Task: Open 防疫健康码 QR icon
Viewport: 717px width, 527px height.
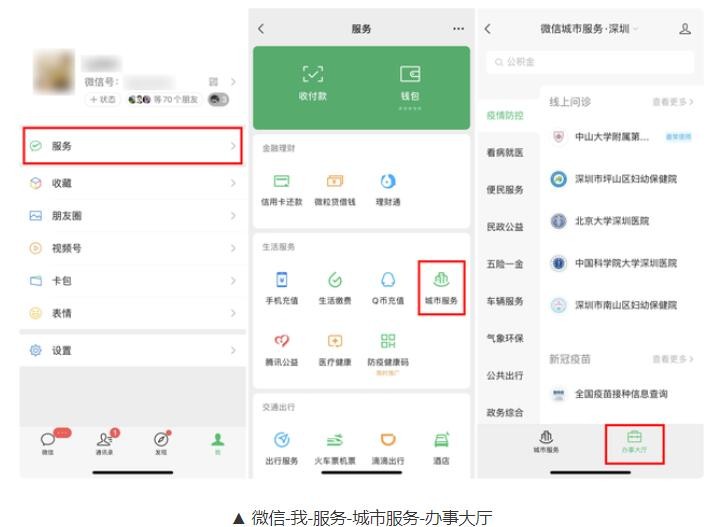Action: click(x=387, y=347)
